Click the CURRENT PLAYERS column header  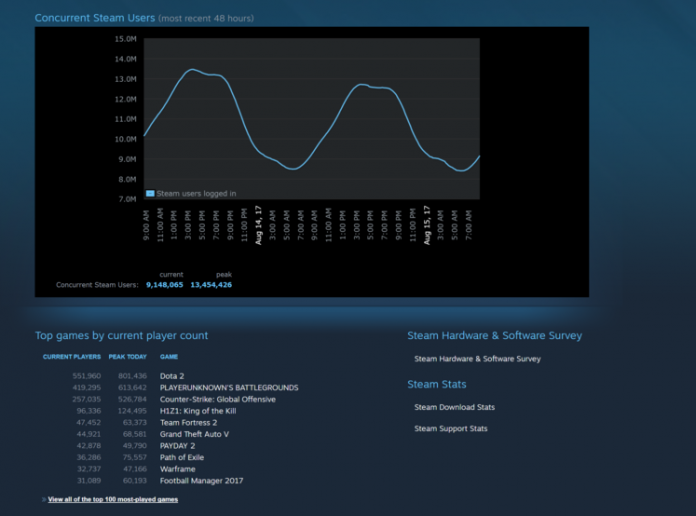click(x=71, y=357)
